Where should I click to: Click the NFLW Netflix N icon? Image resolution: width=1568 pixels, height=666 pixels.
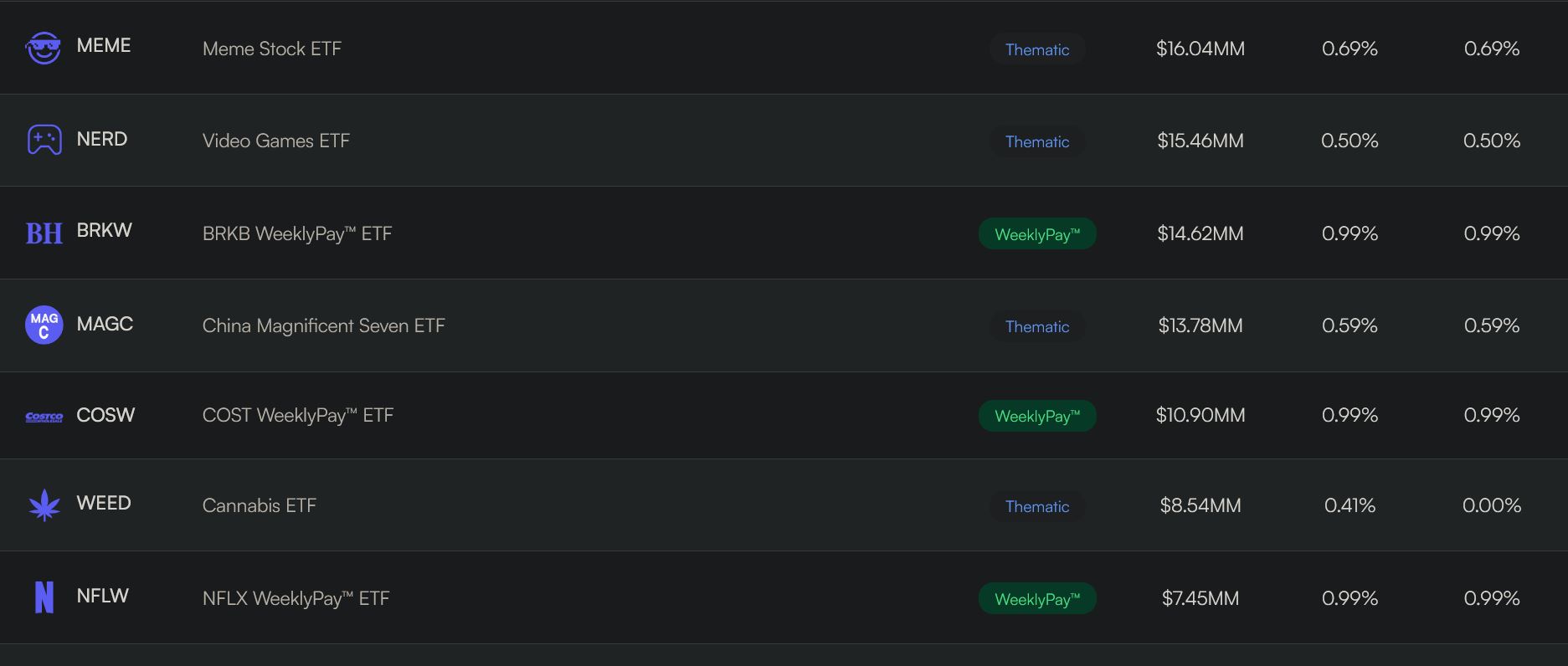[44, 597]
